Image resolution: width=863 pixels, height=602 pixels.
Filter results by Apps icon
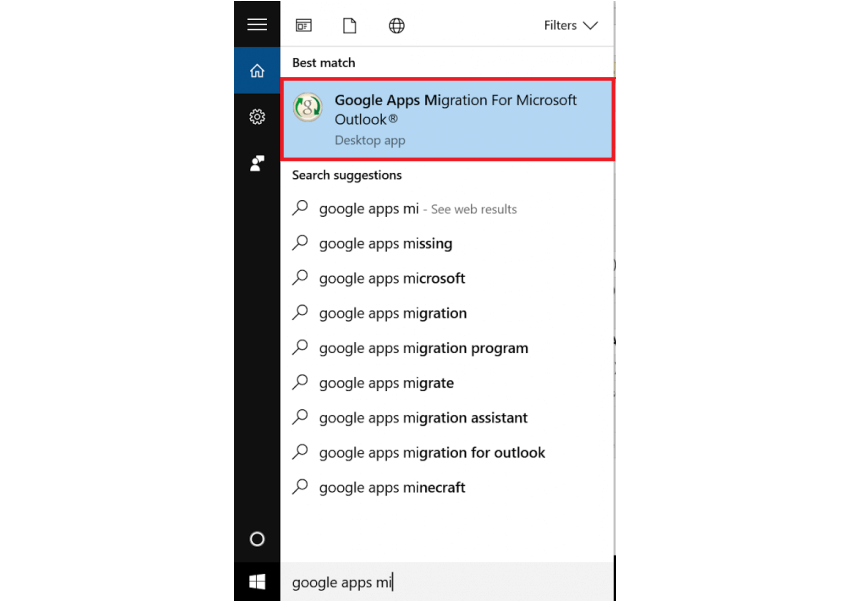click(x=304, y=25)
